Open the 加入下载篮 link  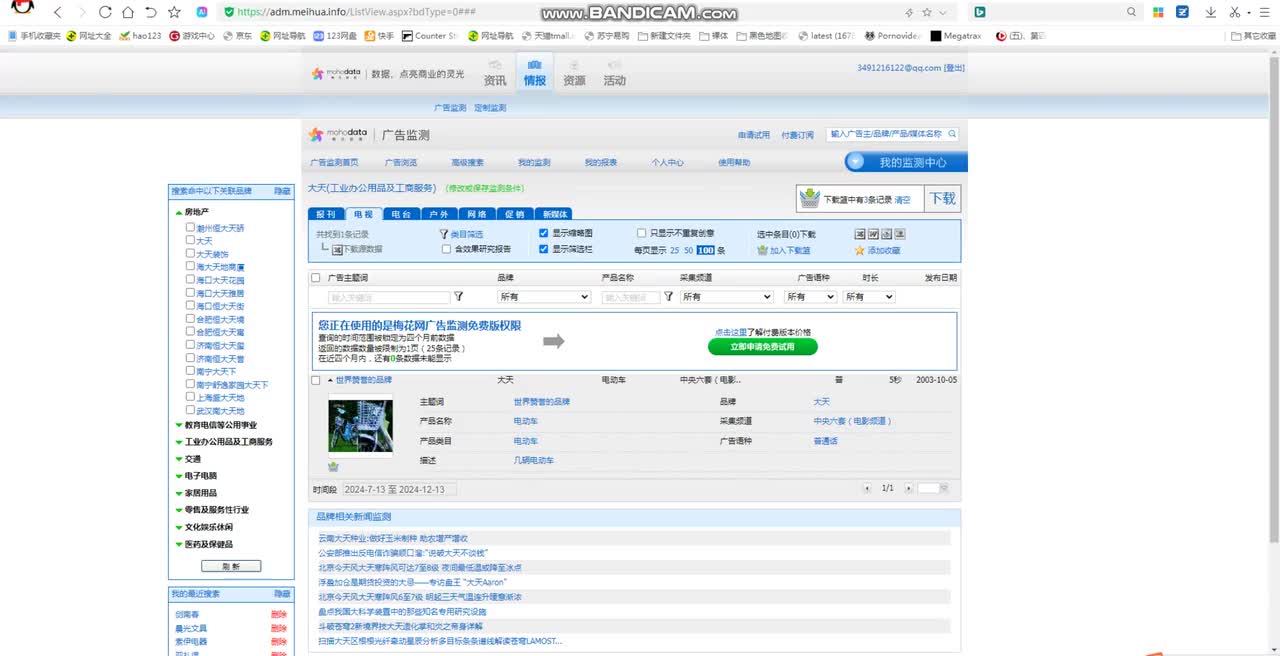790,250
